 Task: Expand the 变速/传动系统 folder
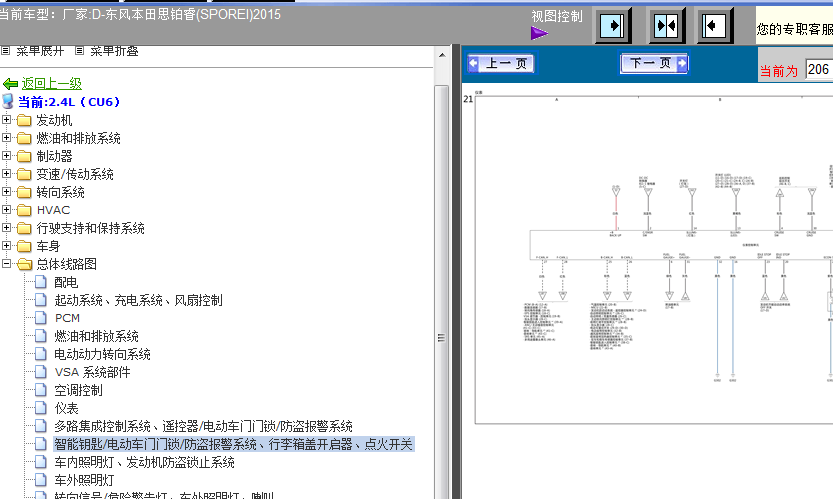[6, 174]
